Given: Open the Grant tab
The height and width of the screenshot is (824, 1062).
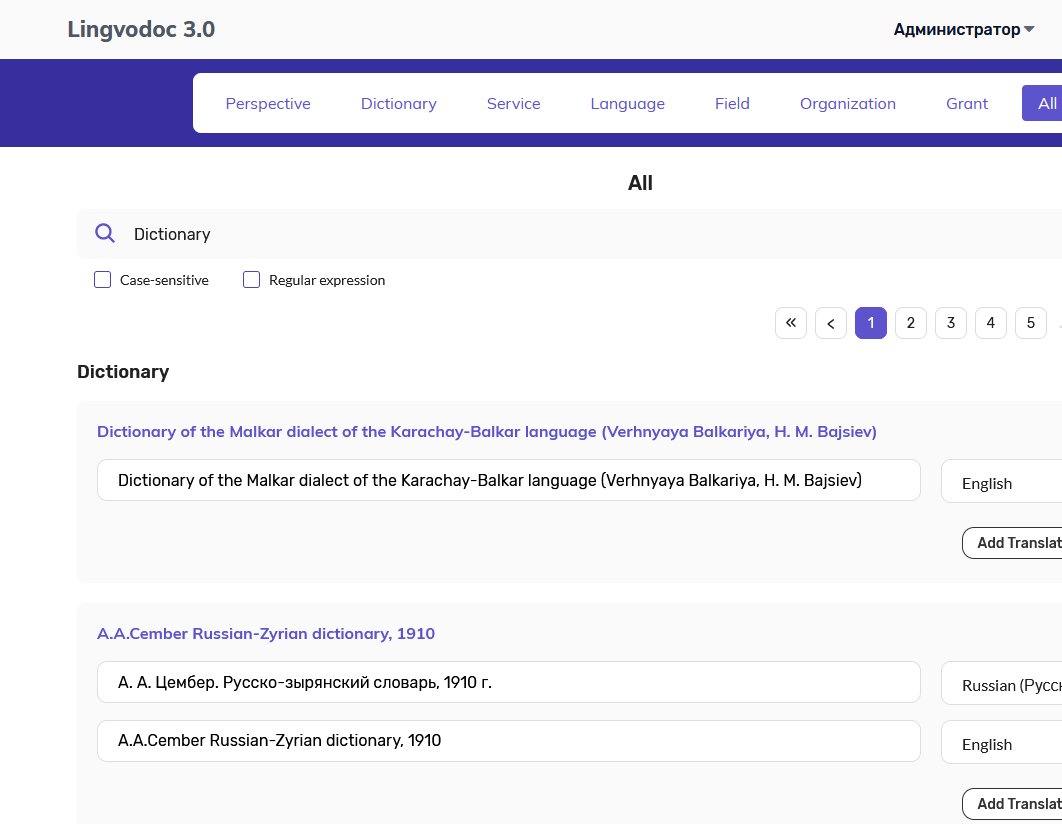Looking at the screenshot, I should [x=966, y=103].
